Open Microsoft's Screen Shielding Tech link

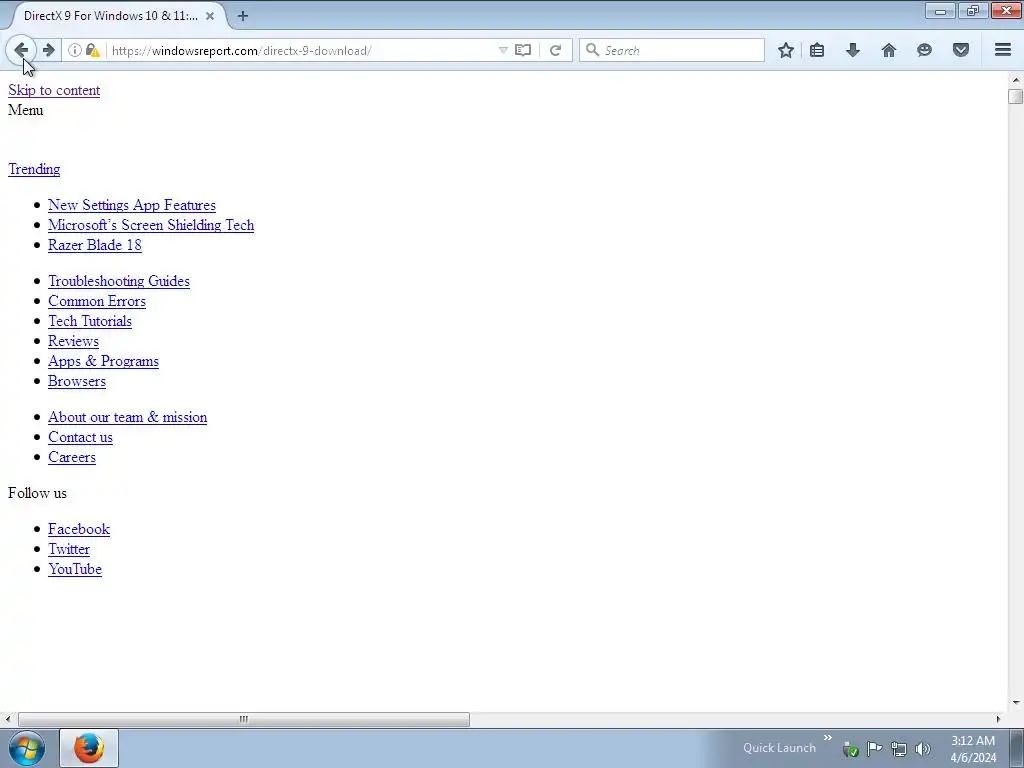(x=151, y=225)
